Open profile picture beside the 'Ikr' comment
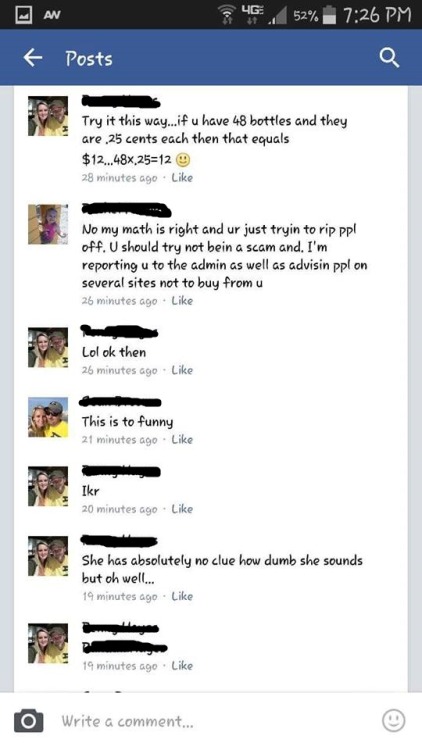 [48, 486]
